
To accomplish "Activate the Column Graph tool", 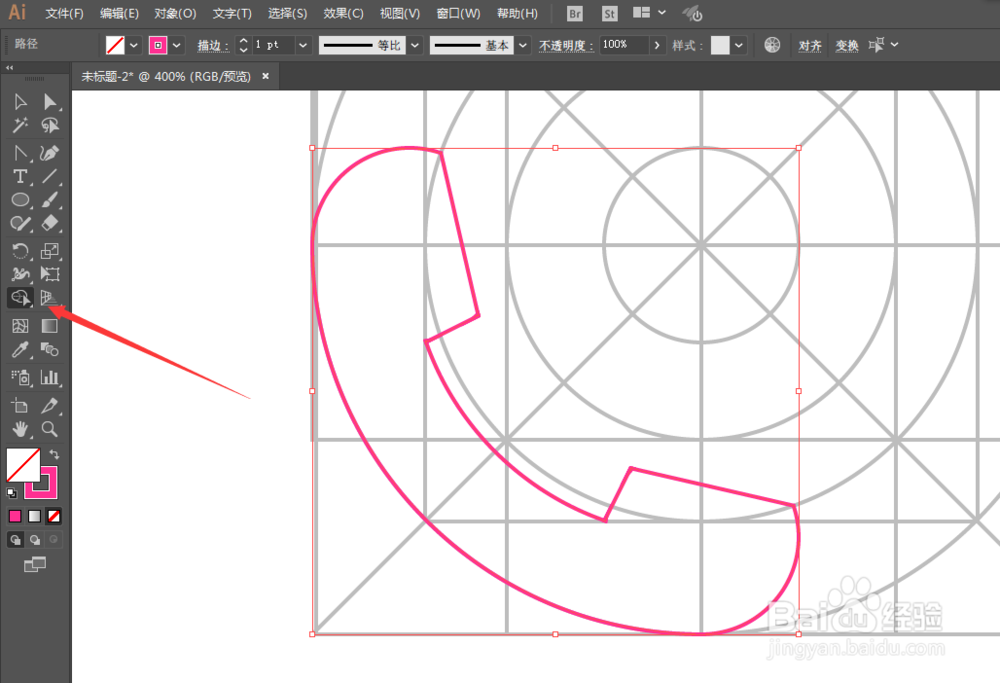I will pyautogui.click(x=50, y=377).
